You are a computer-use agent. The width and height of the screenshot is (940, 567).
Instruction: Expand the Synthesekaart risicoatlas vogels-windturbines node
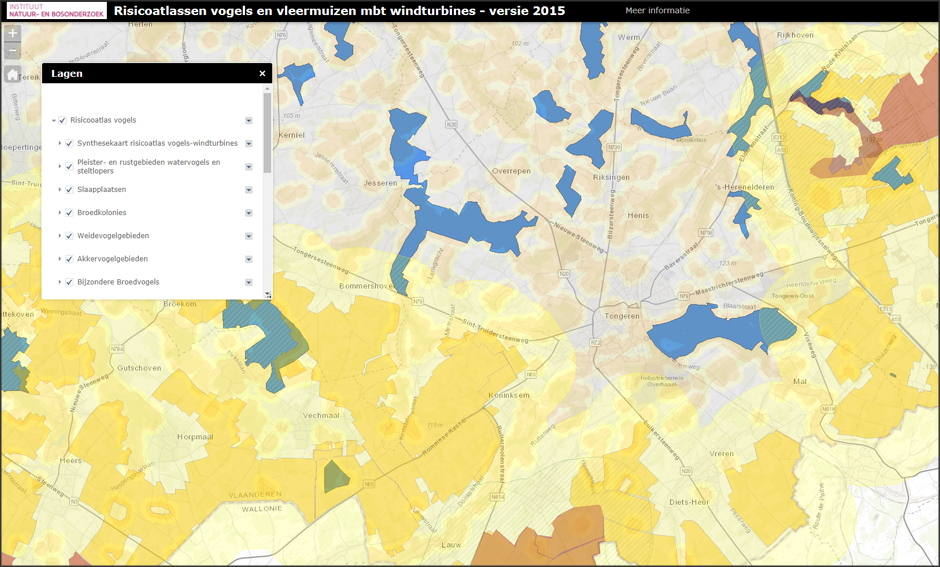(60, 144)
